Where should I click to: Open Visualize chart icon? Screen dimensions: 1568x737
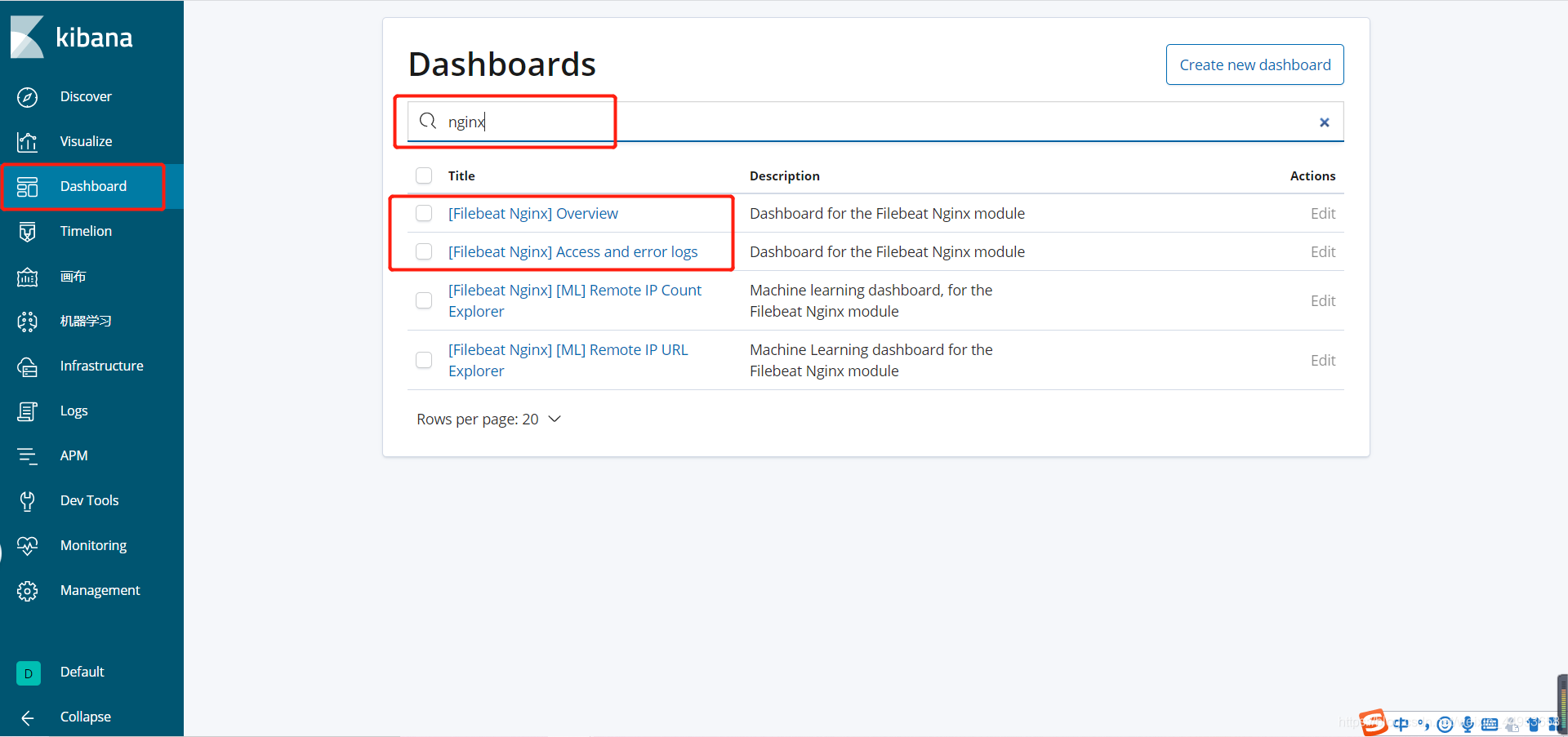click(x=27, y=142)
